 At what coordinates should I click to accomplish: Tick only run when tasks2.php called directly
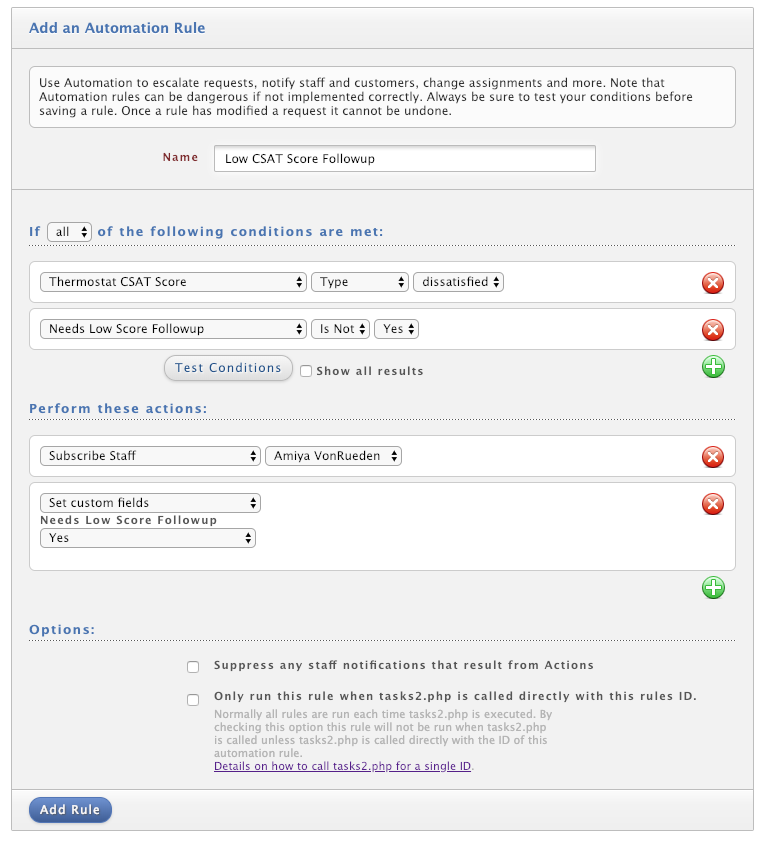(x=193, y=699)
